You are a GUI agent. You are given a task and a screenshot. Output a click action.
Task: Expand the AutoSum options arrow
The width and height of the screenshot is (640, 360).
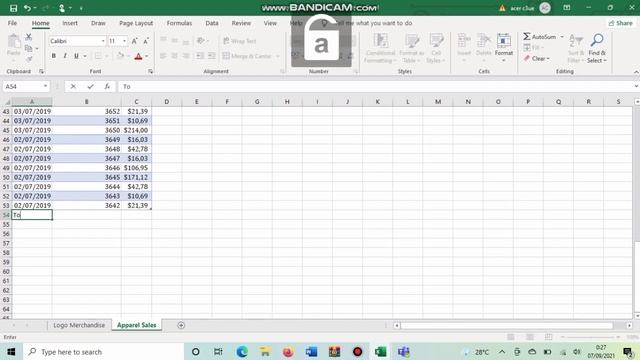click(x=562, y=37)
